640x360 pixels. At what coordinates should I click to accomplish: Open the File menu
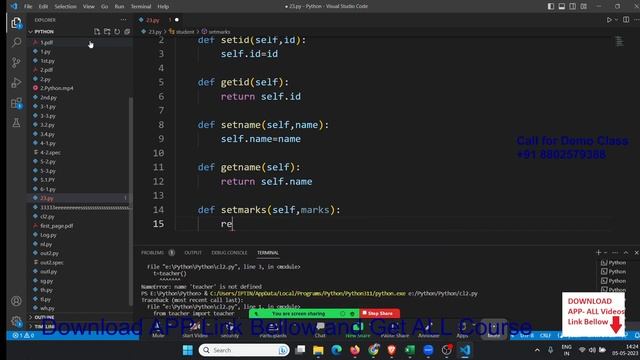(28, 6)
